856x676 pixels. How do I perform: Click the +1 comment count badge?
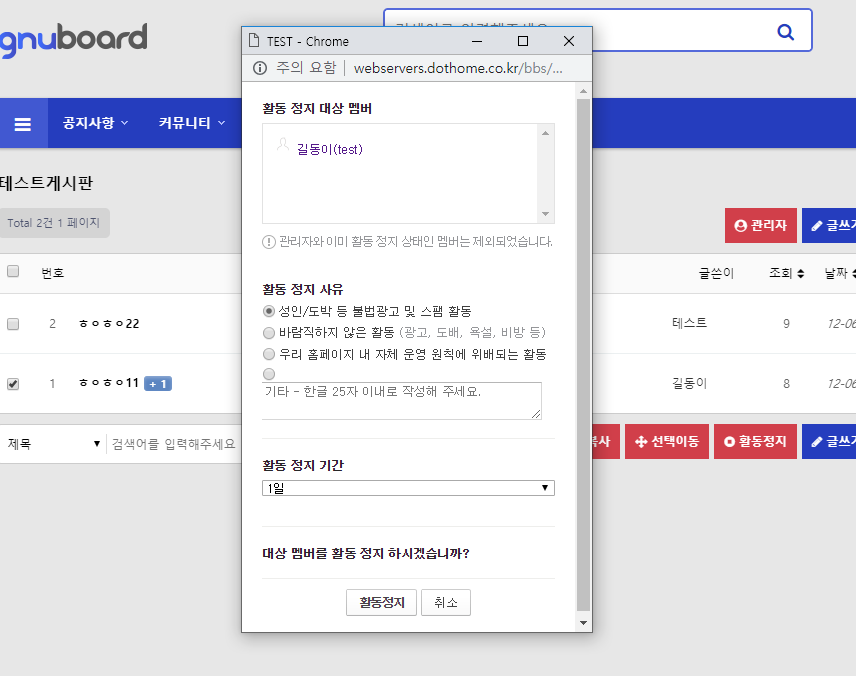coord(158,384)
